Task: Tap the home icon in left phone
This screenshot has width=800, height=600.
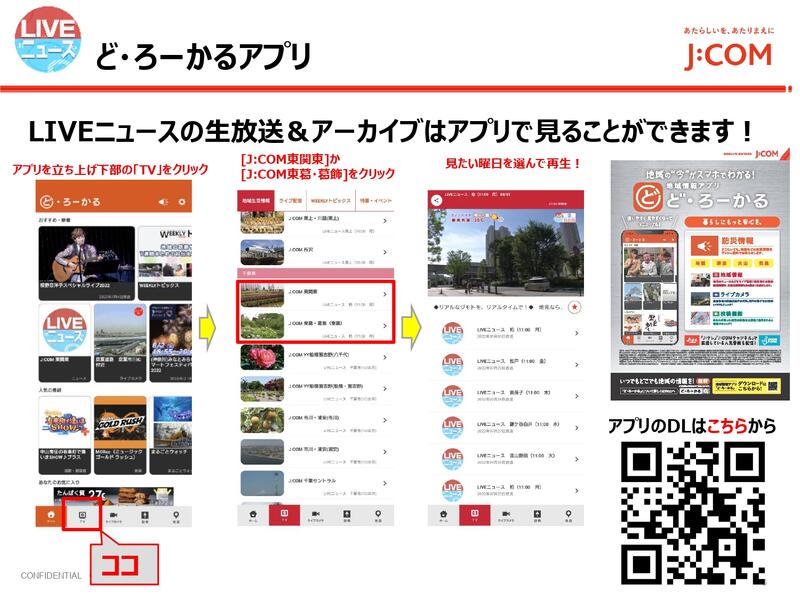Action: coord(51,516)
